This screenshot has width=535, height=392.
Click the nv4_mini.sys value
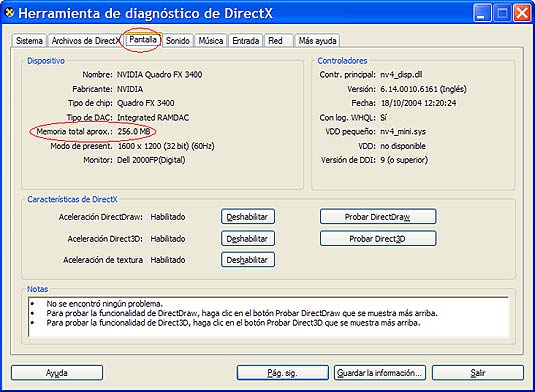(403, 132)
